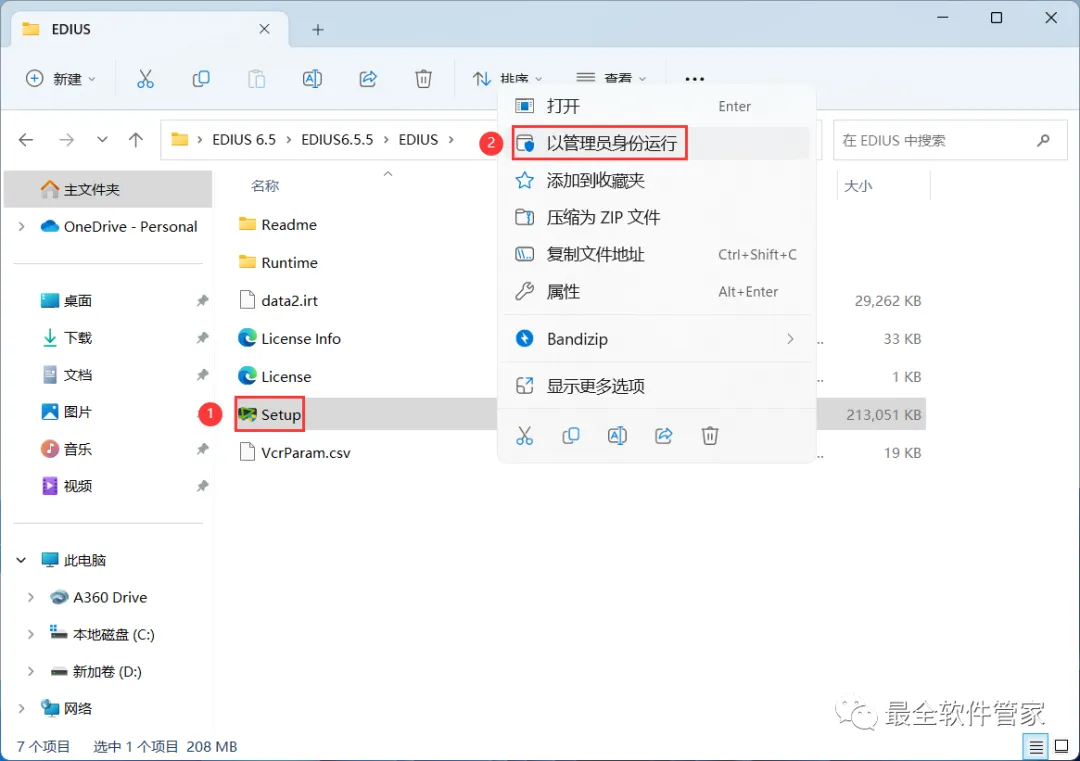Open the 查看 view dropdown
Viewport: 1080px width, 761px height.
[611, 79]
